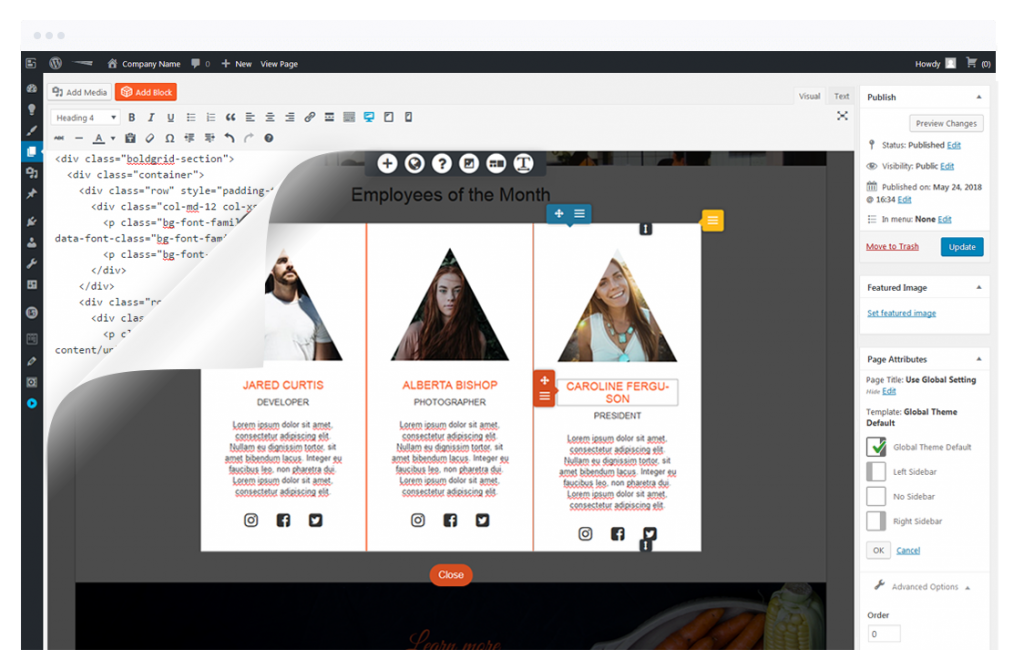This screenshot has width=1024, height=650.
Task: Toggle bold formatting in the editor toolbar
Action: pos(131,118)
